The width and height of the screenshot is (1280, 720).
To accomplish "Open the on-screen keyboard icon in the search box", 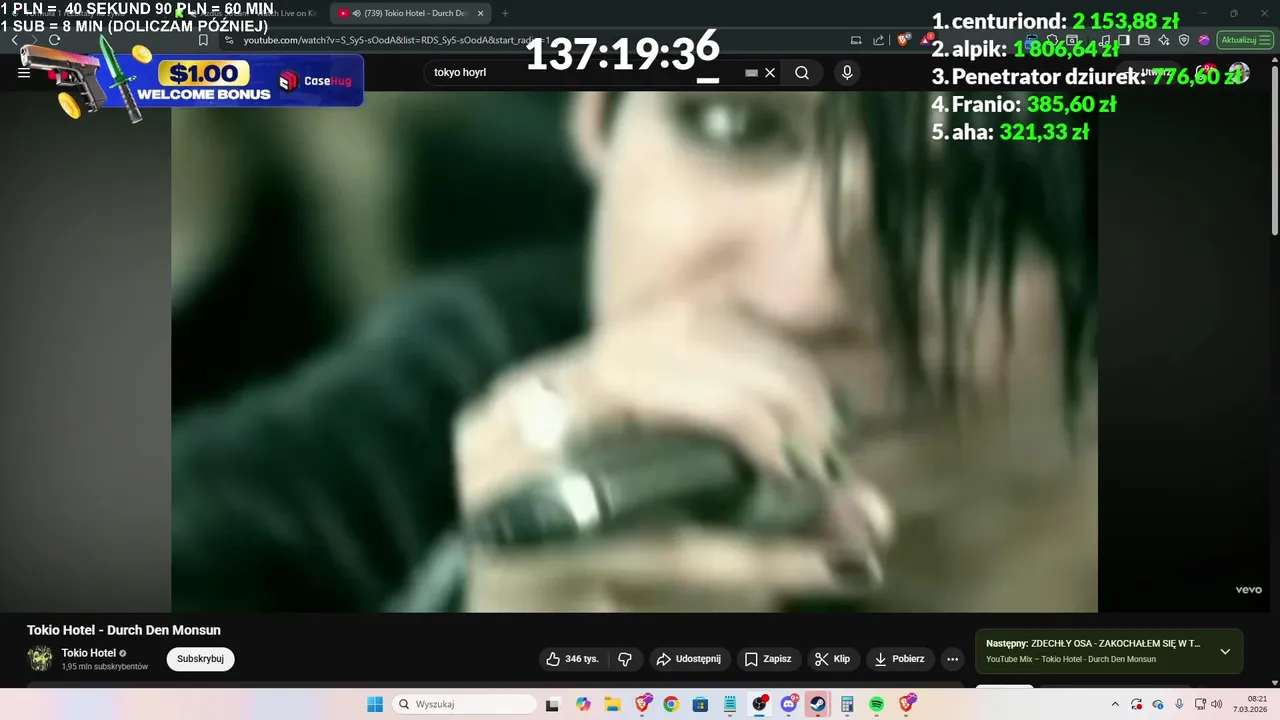I will [751, 73].
